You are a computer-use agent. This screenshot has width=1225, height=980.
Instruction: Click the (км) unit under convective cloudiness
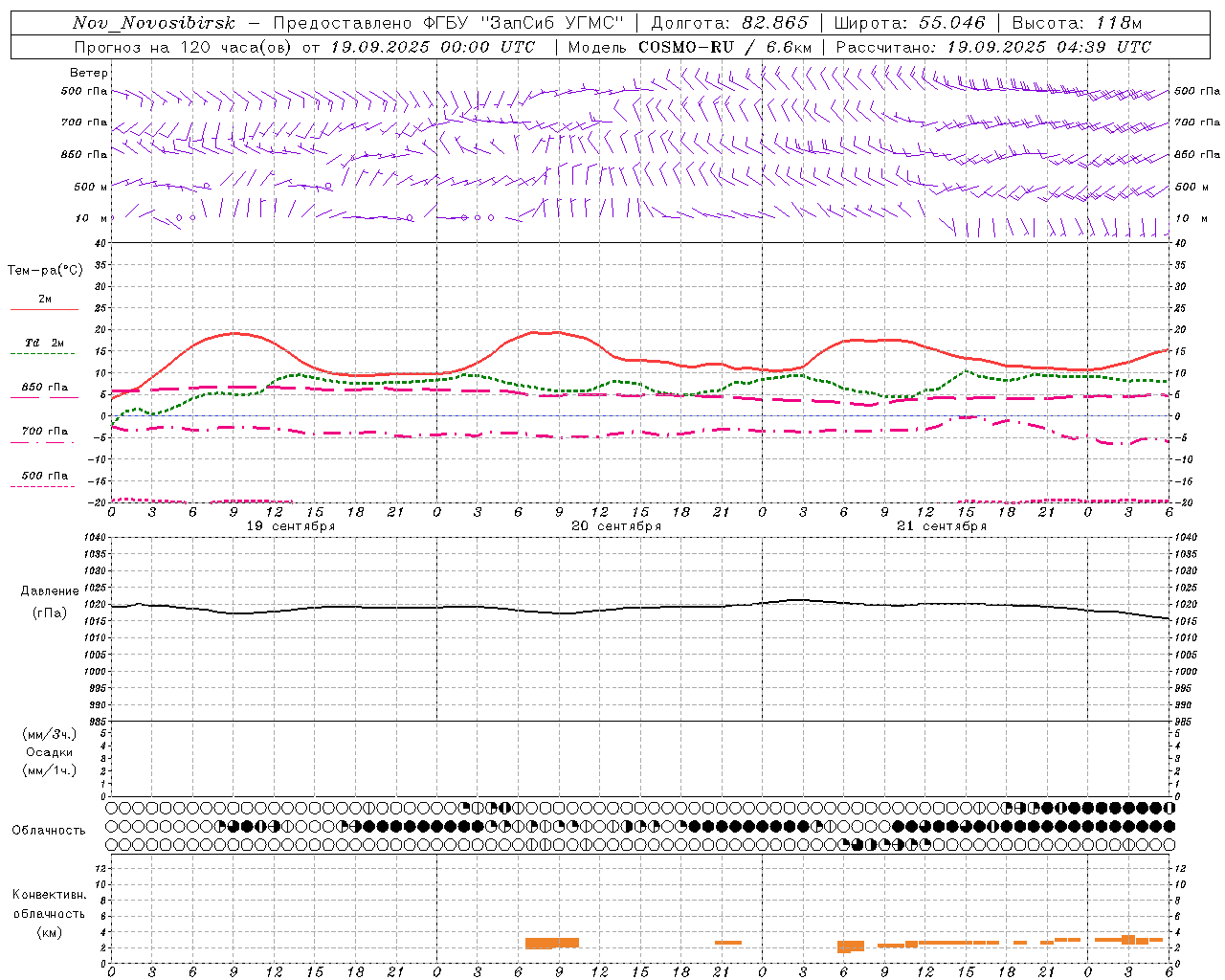coord(49,932)
